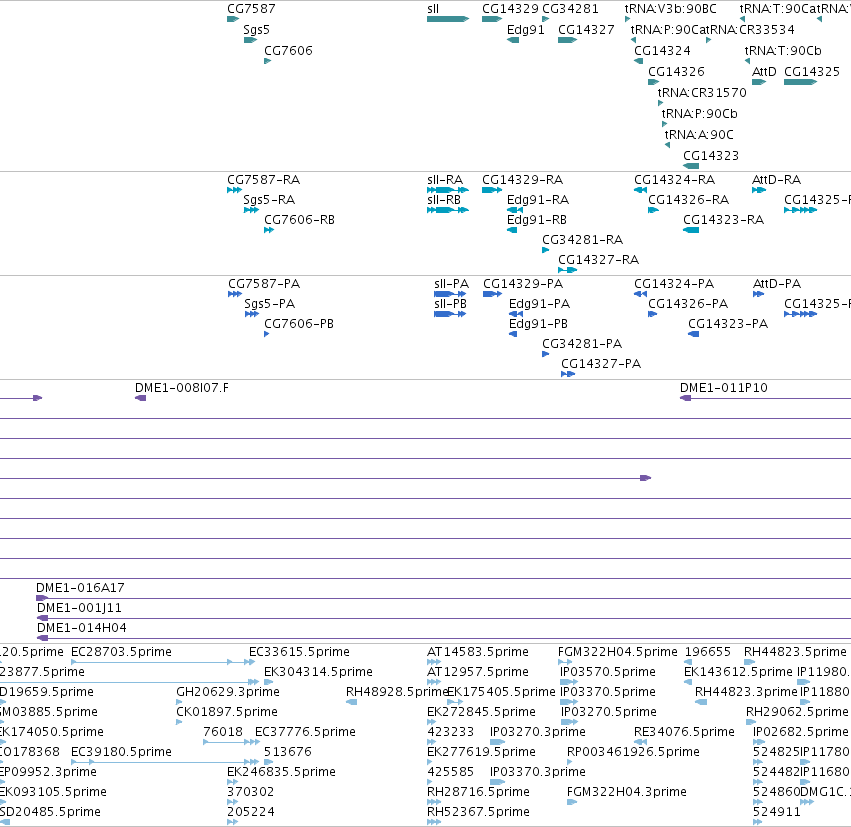Select transcript CG14323-RA
Image resolution: width=851 pixels, height=827 pixels.
coord(723,220)
